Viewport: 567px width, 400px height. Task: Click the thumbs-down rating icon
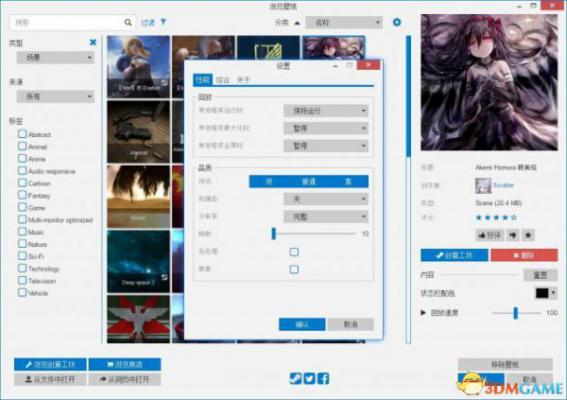pos(513,235)
